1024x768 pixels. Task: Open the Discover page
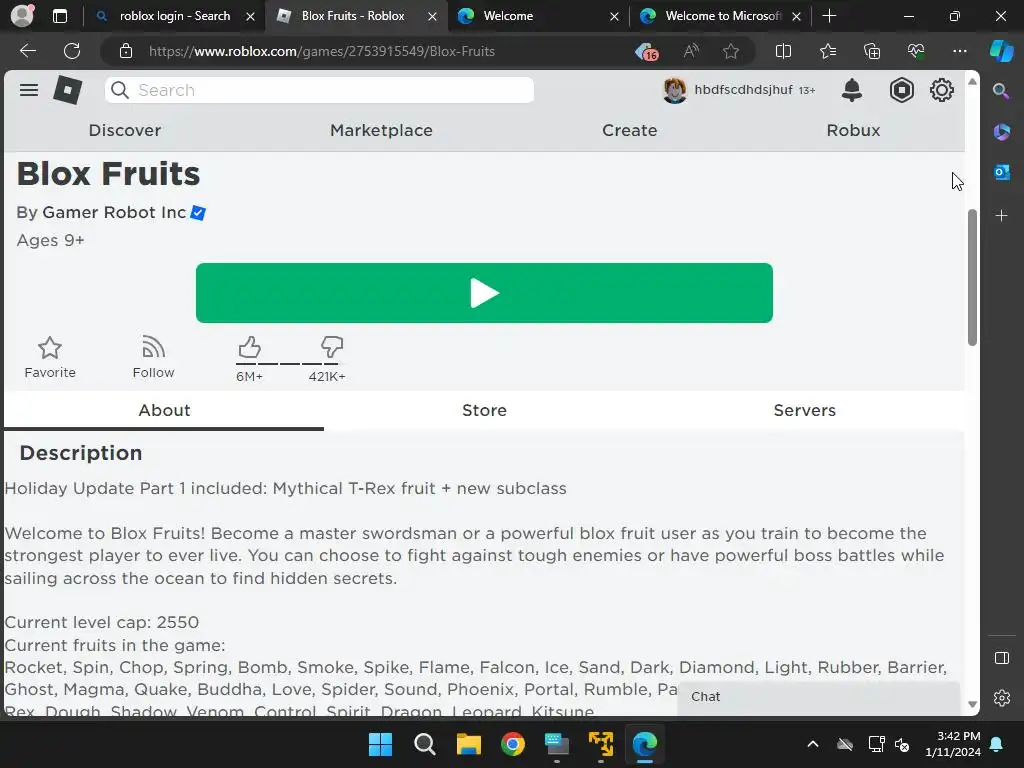pyautogui.click(x=125, y=130)
